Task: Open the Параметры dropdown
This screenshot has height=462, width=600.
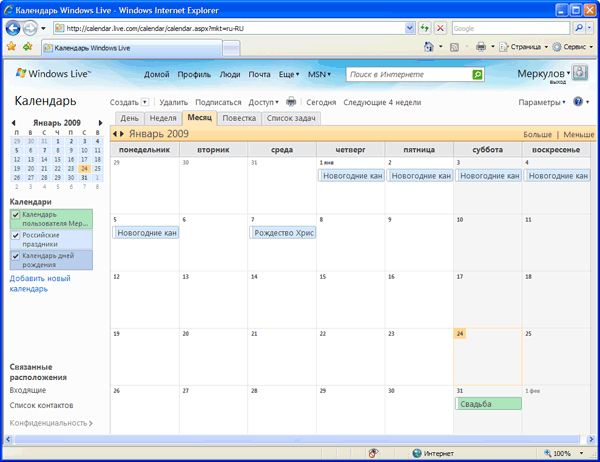Action: point(542,102)
